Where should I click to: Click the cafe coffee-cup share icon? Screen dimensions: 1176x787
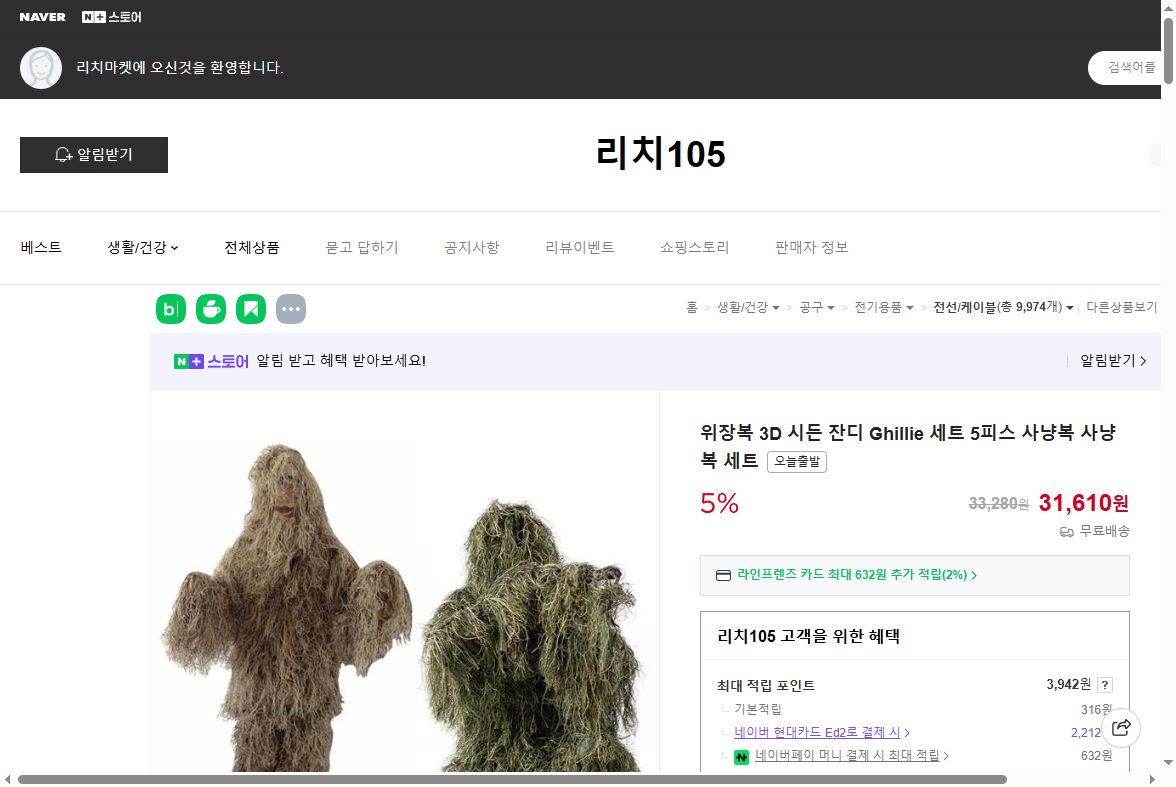coord(211,309)
